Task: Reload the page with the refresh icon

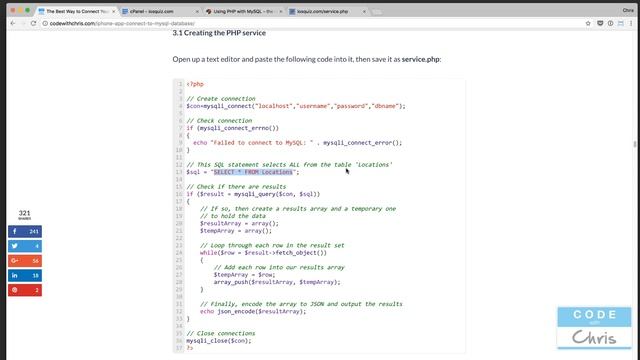Action: coord(33,23)
